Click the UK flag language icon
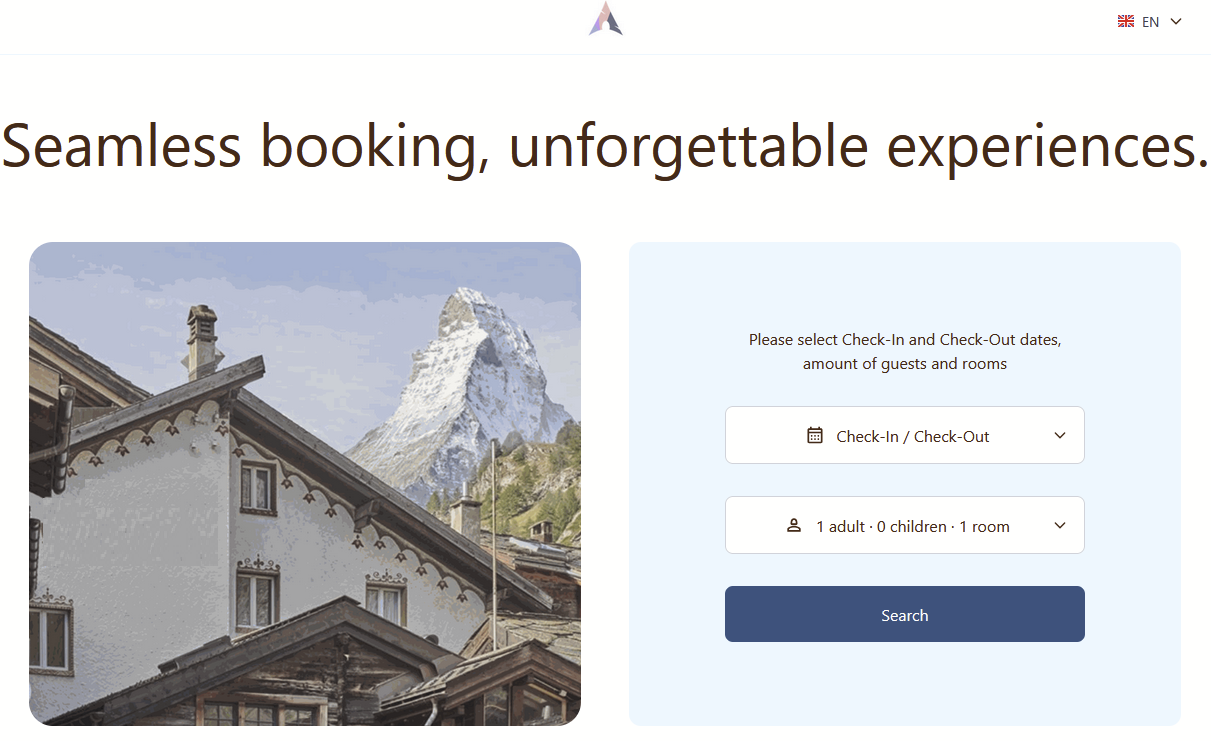This screenshot has height=741, width=1211. tap(1126, 21)
